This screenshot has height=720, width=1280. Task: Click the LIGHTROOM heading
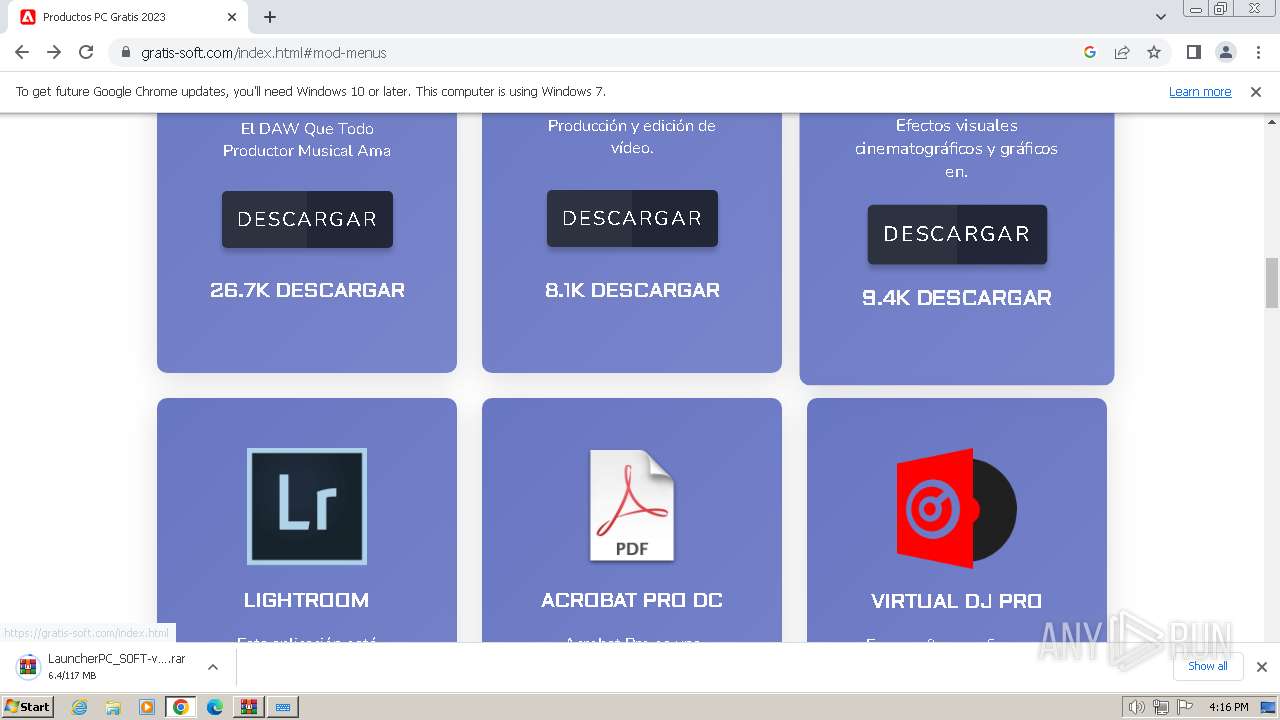(x=307, y=600)
